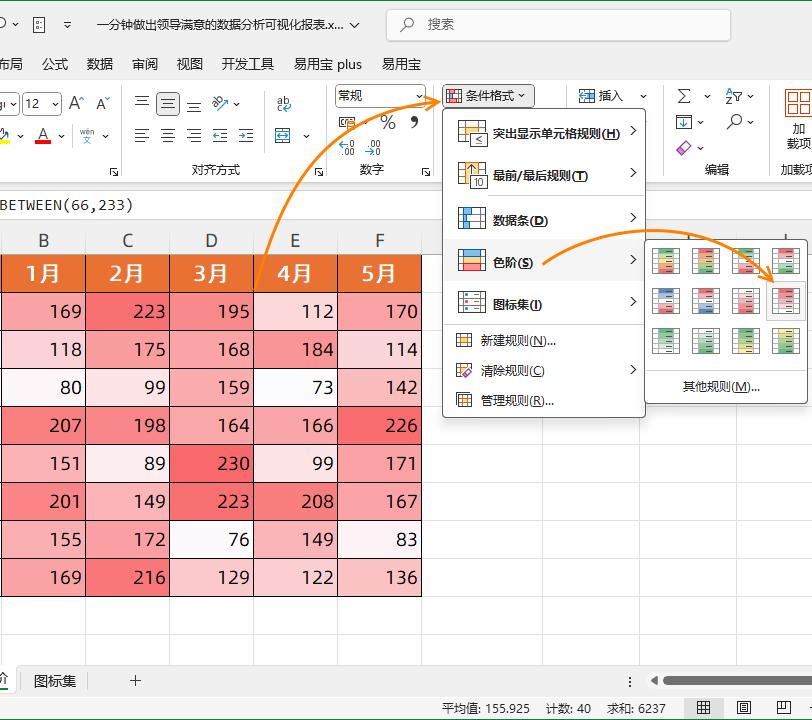This screenshot has width=812, height=720.
Task: Select the highlighted red-white color scale swatch
Action: (786, 300)
